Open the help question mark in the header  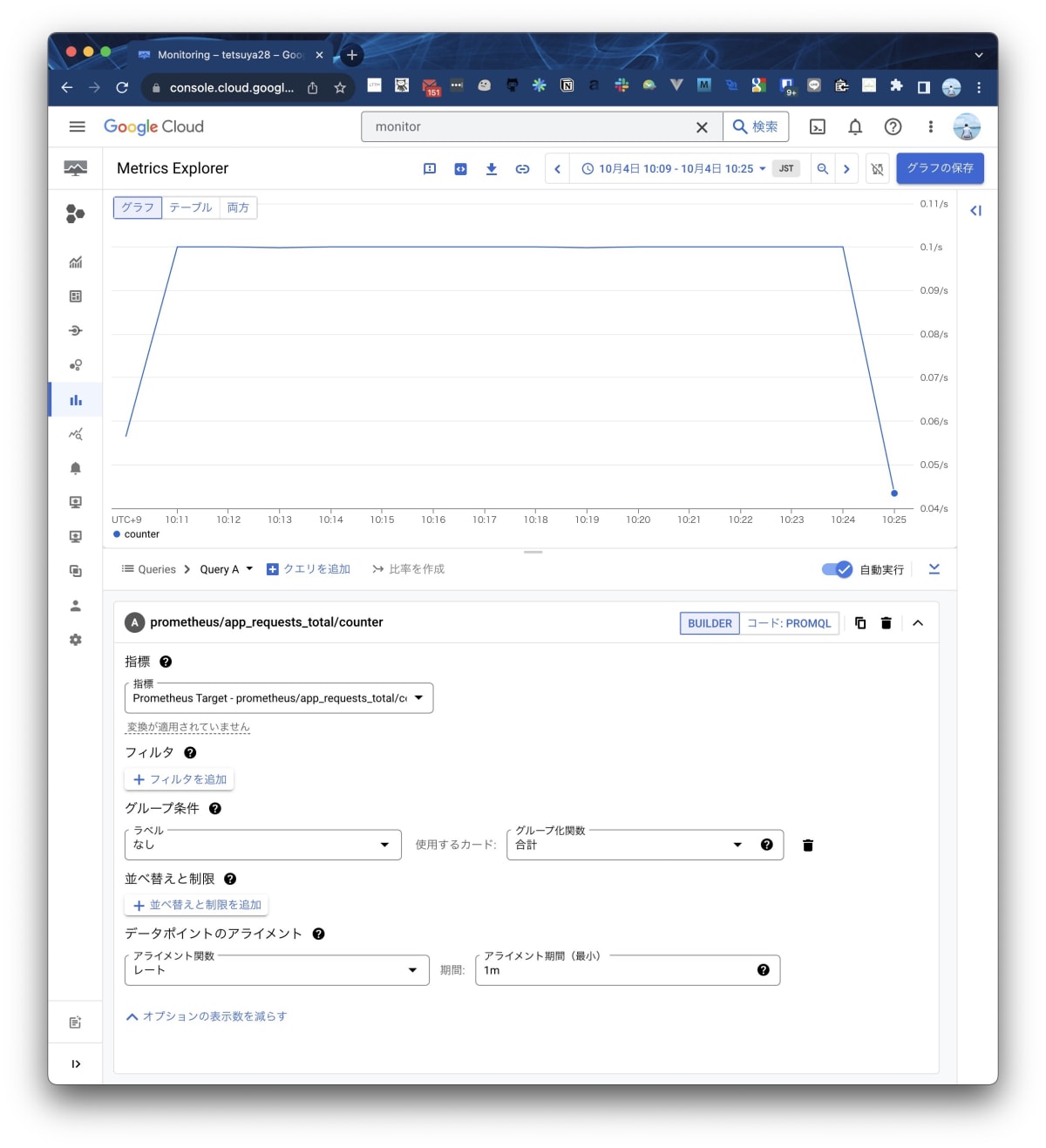coord(893,127)
